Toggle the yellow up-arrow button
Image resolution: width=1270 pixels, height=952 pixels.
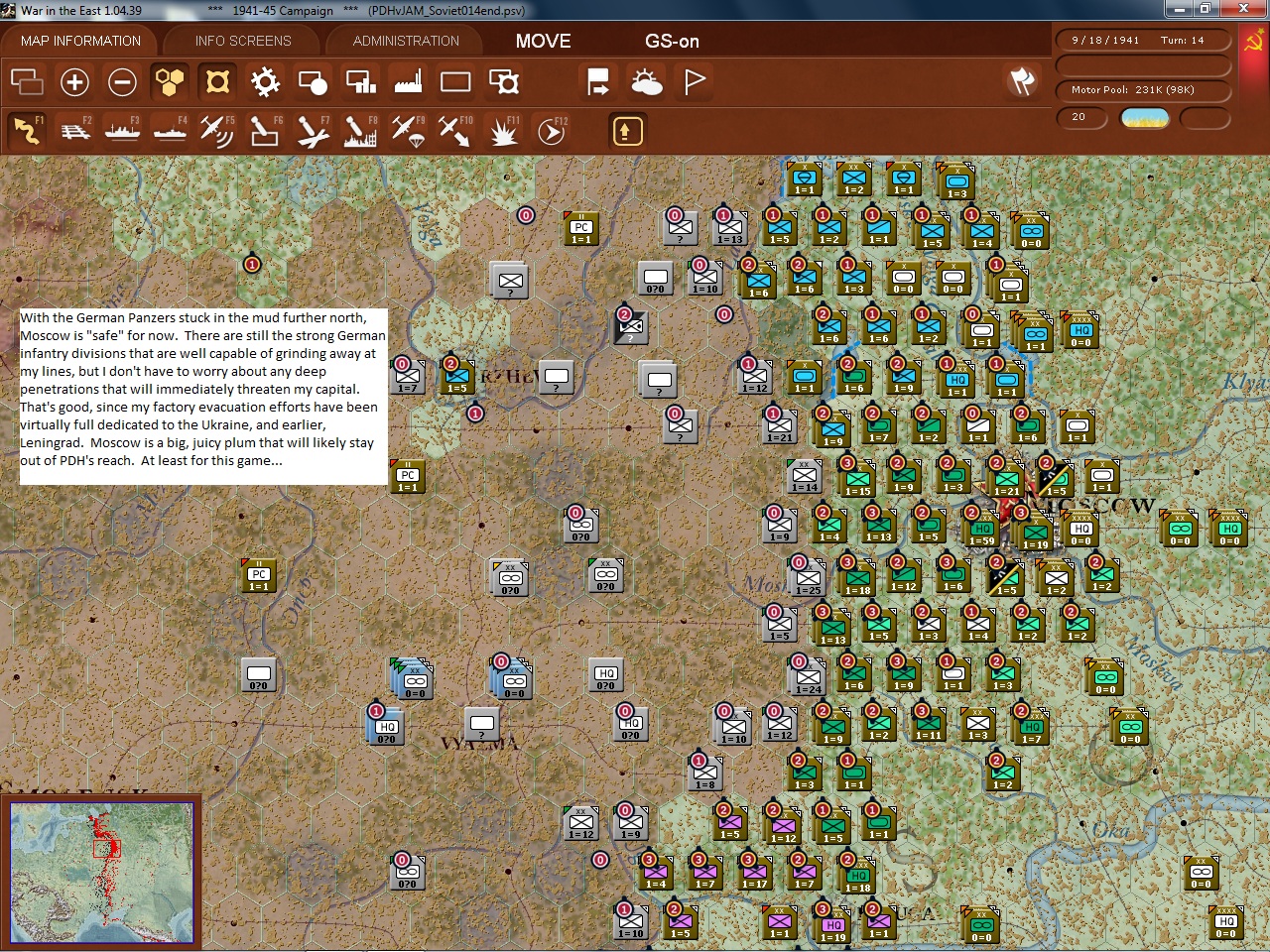coord(627,131)
